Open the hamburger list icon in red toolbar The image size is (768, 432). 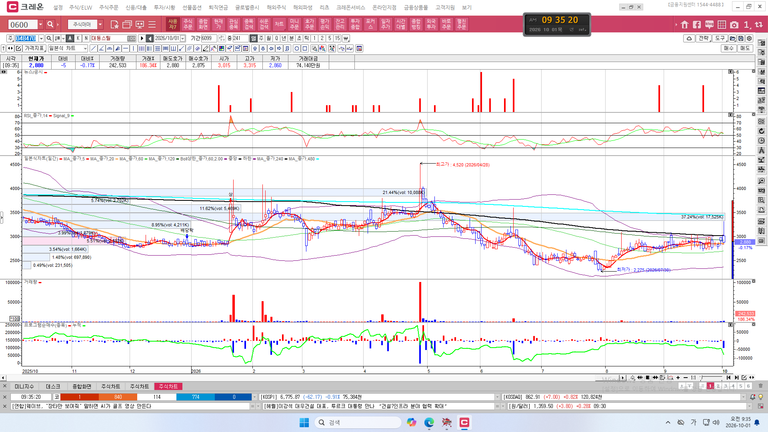pos(152,24)
